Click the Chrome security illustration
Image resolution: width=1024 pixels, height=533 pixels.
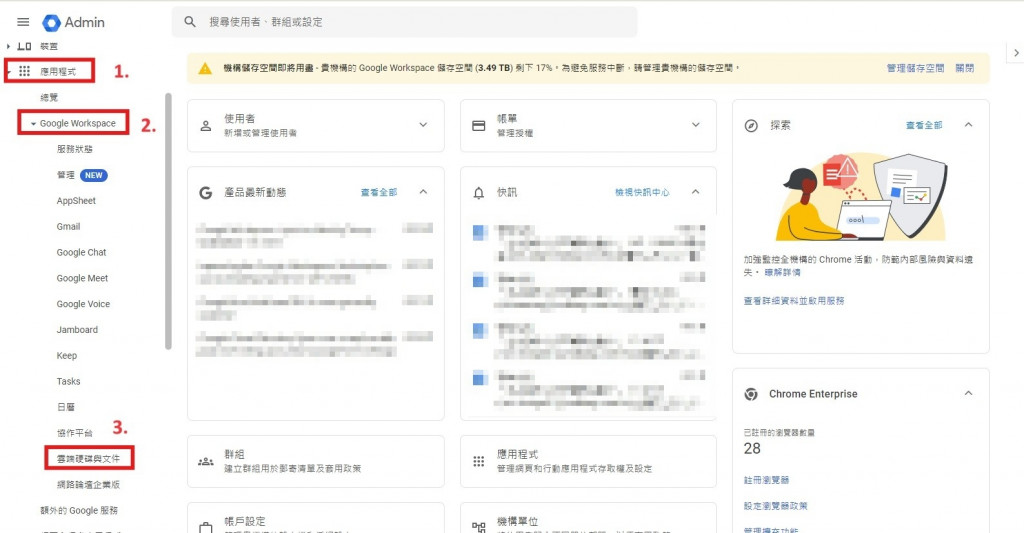(861, 196)
